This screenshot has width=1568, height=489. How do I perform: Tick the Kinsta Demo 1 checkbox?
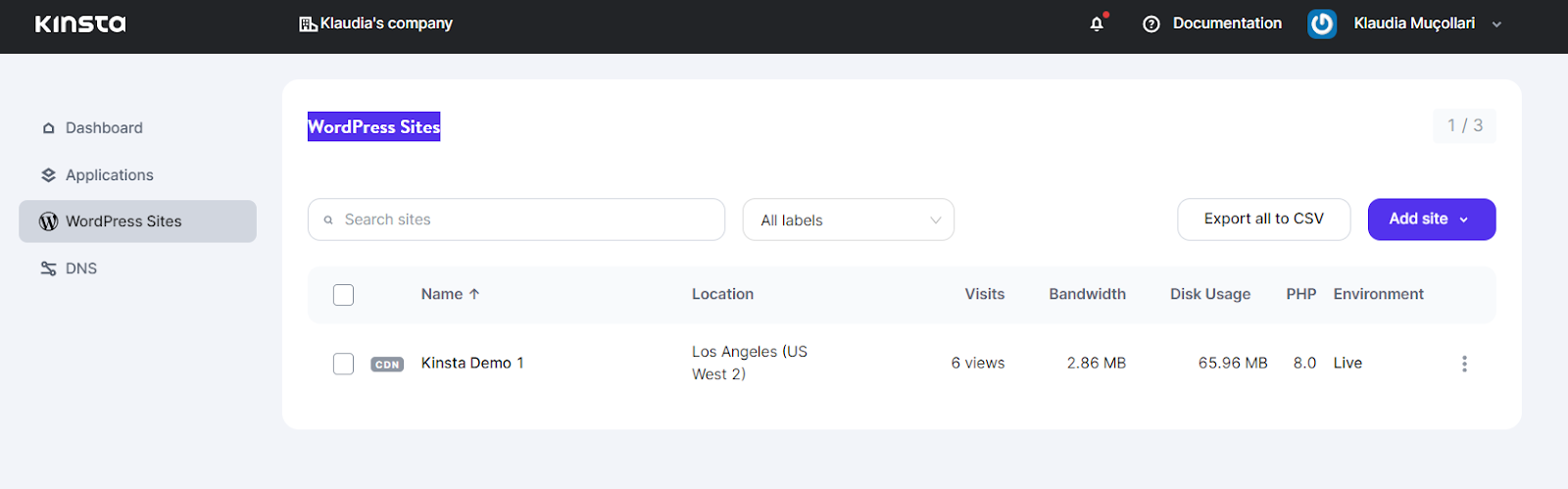pos(343,364)
